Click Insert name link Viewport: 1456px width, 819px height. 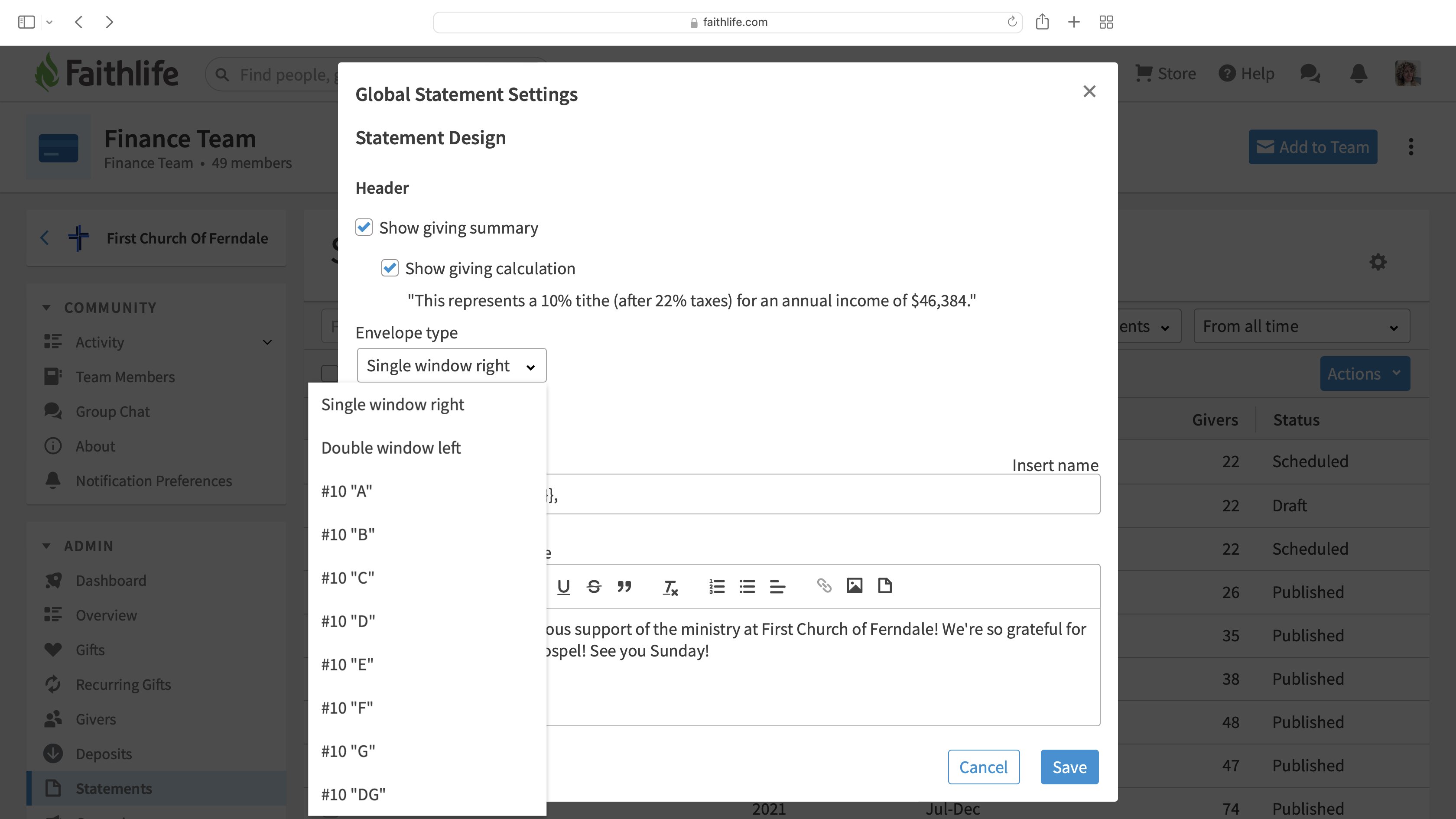tap(1055, 465)
